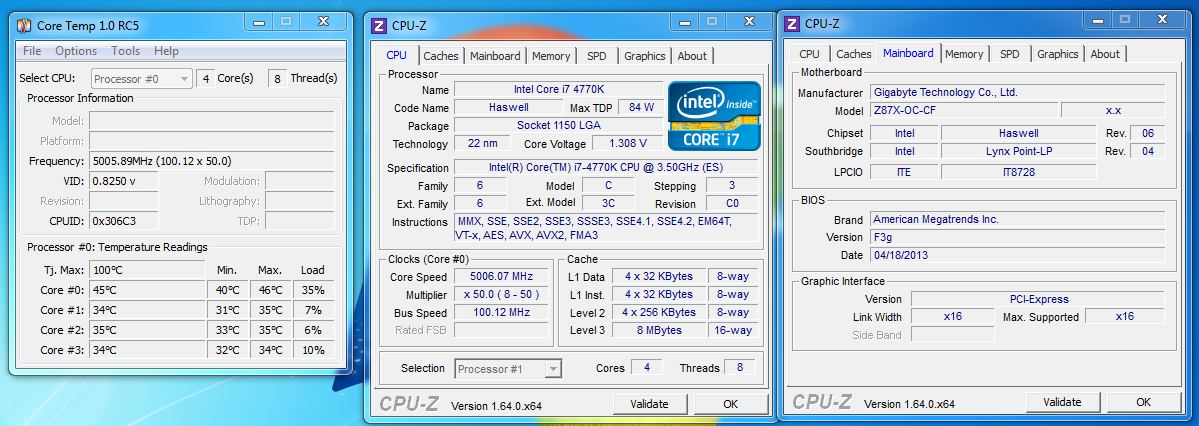Click the Tj. Max value 100°C
Screen dimensions: 1199x426
[x=148, y=270]
